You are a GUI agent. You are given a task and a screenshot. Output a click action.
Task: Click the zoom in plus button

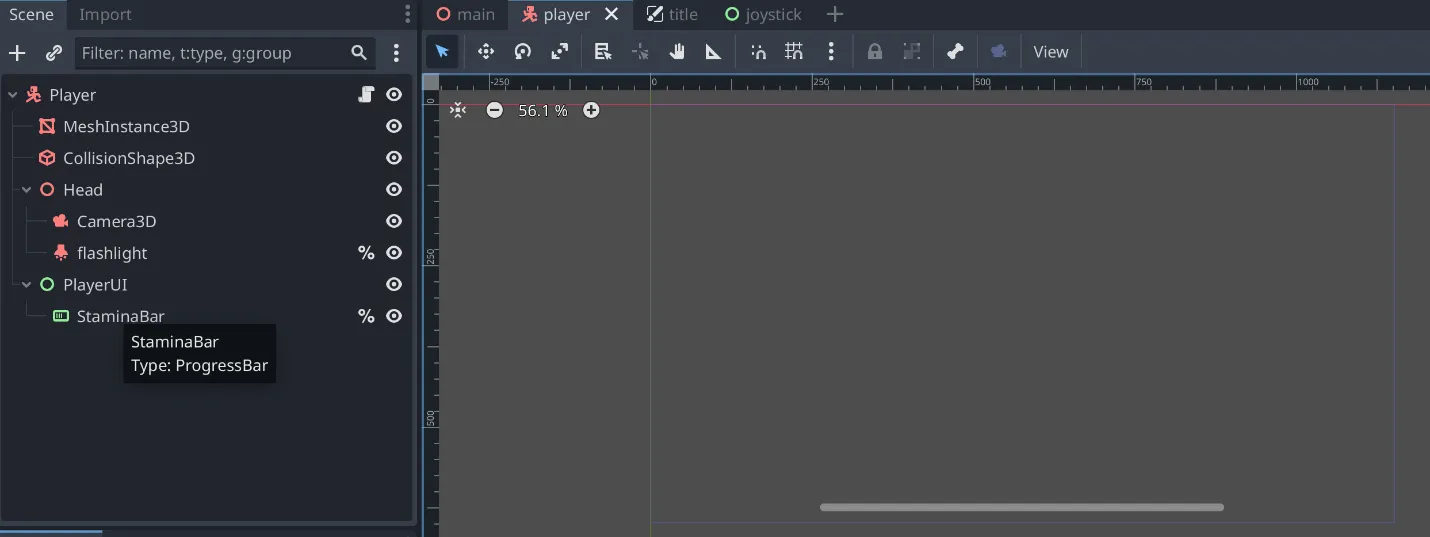591,110
